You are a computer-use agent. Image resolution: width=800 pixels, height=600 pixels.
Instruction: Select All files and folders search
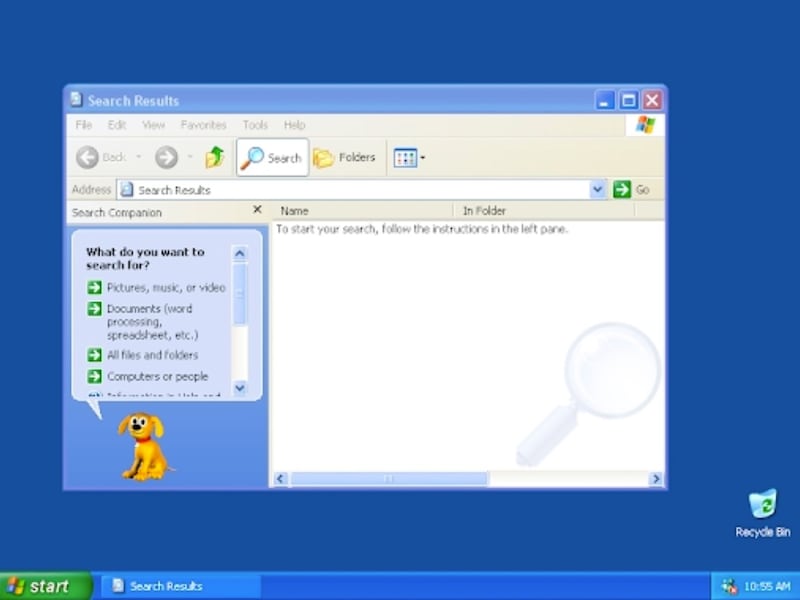coord(152,355)
